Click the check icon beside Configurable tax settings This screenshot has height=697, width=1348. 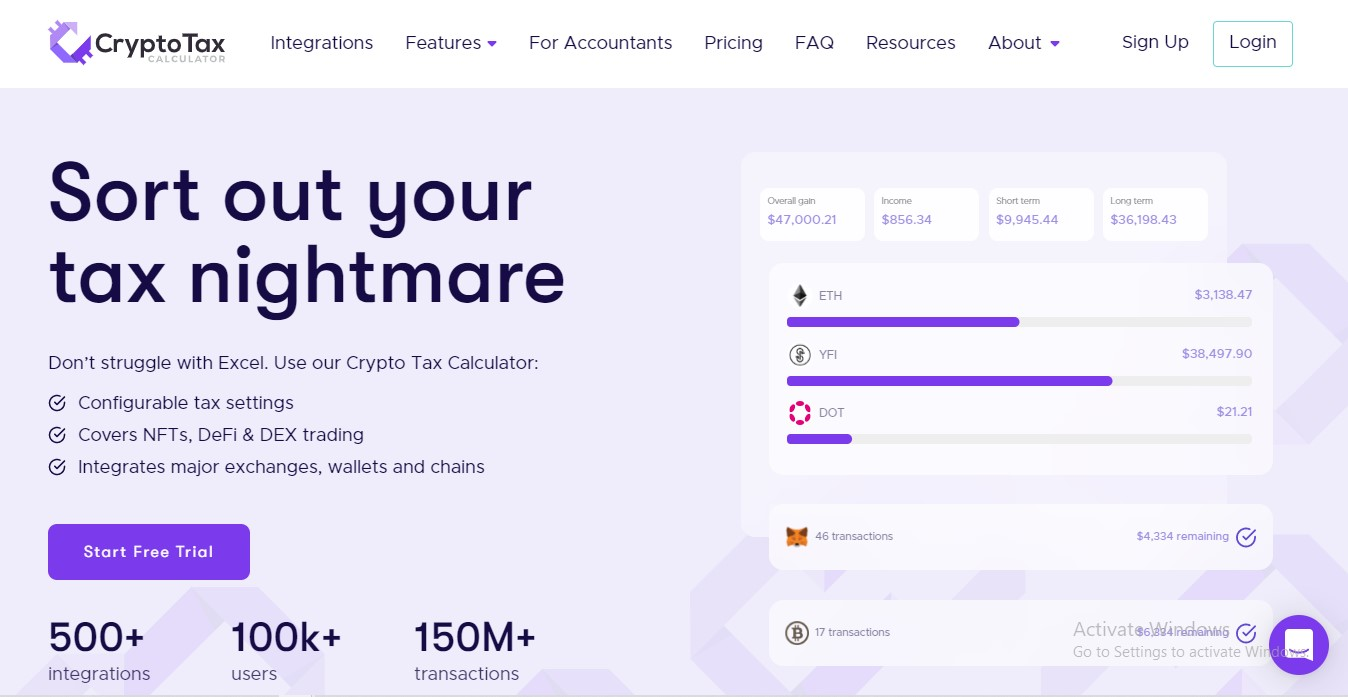tap(57, 403)
